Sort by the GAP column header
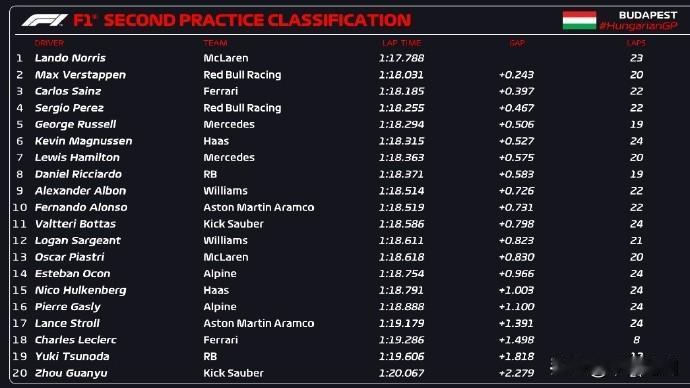 tap(517, 43)
